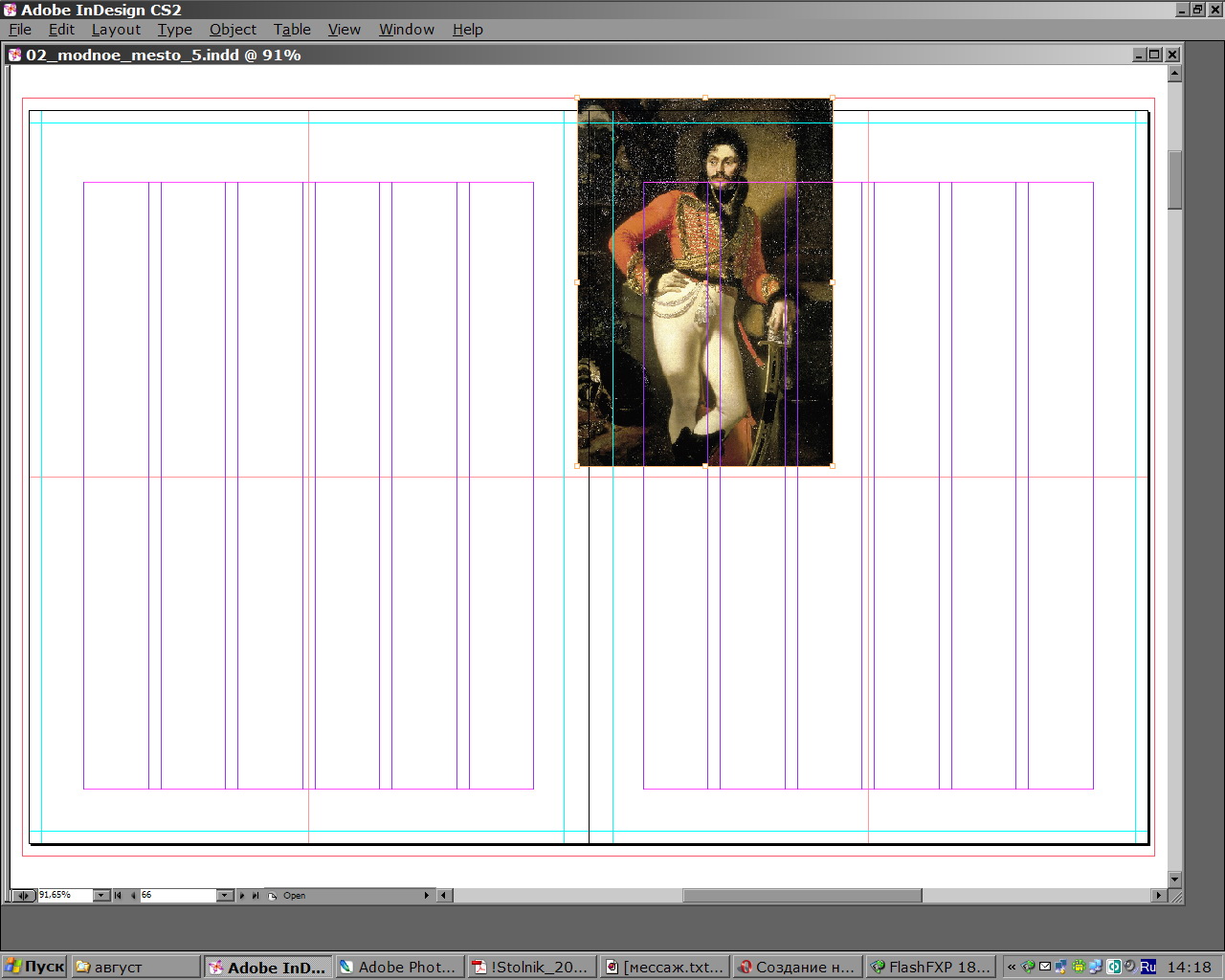Open the Object menu
1225x980 pixels.
[233, 30]
